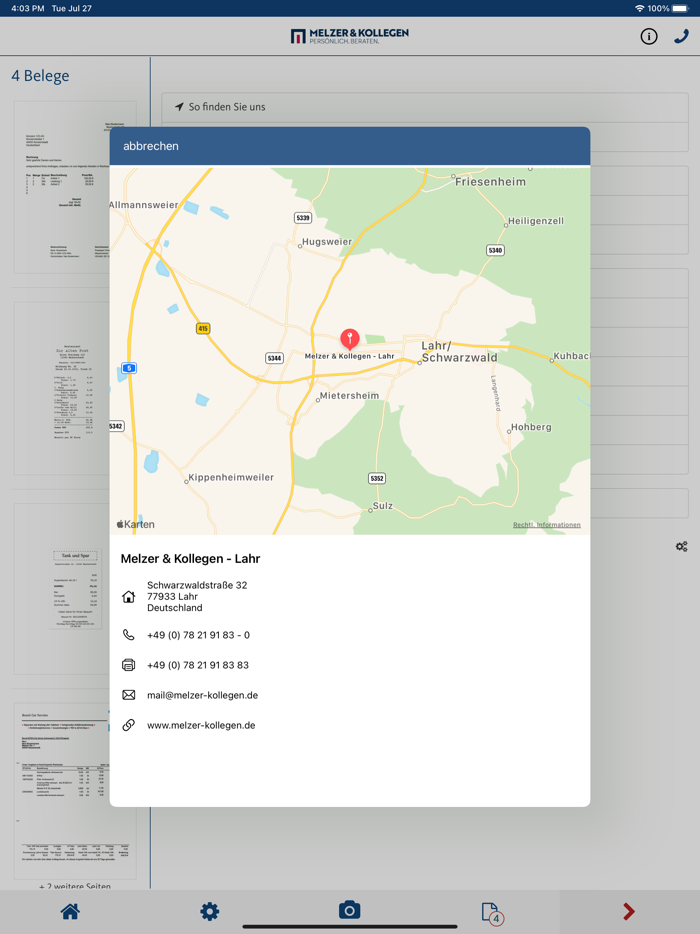Tap the Heiligenzell map label

pos(536,221)
